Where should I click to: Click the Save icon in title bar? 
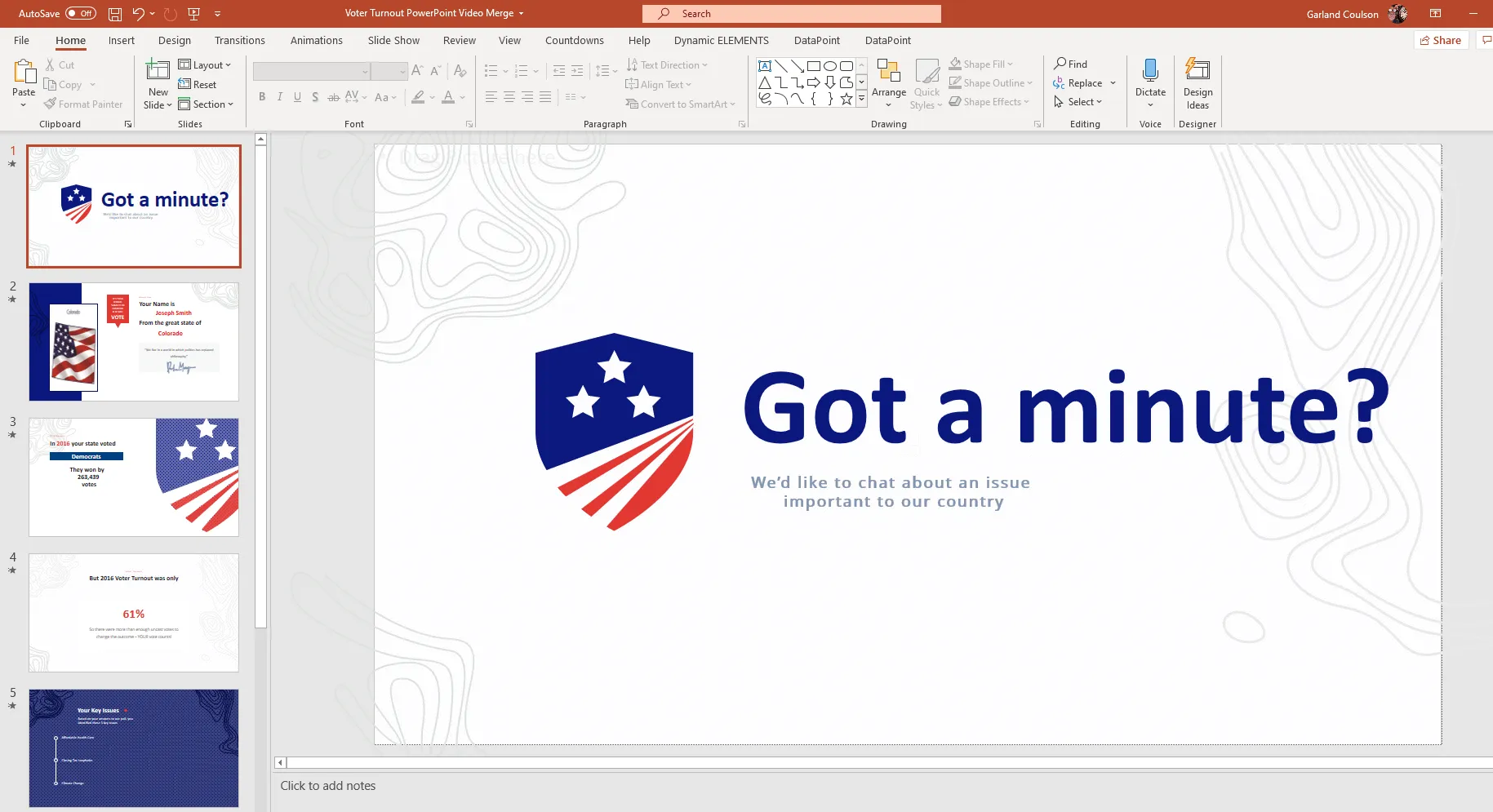115,14
